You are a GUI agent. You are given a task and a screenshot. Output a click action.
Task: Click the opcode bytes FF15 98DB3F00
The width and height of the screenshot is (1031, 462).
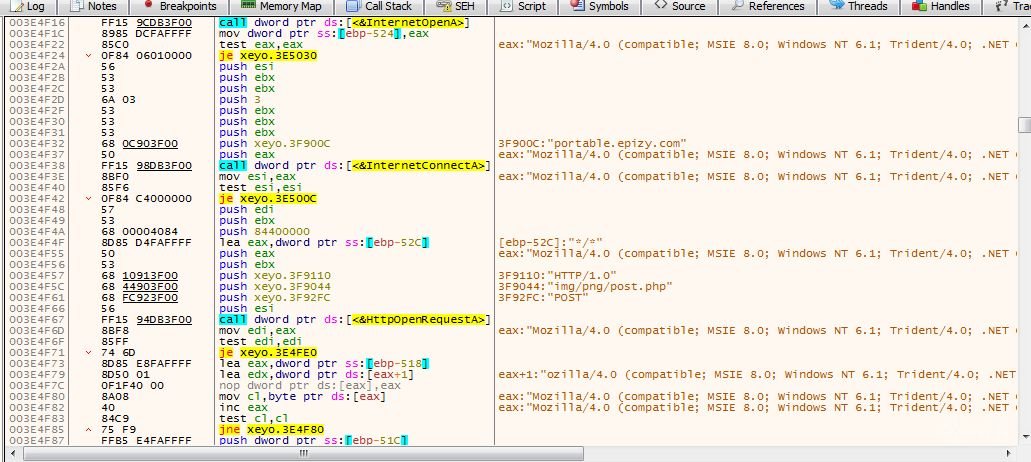pos(147,166)
